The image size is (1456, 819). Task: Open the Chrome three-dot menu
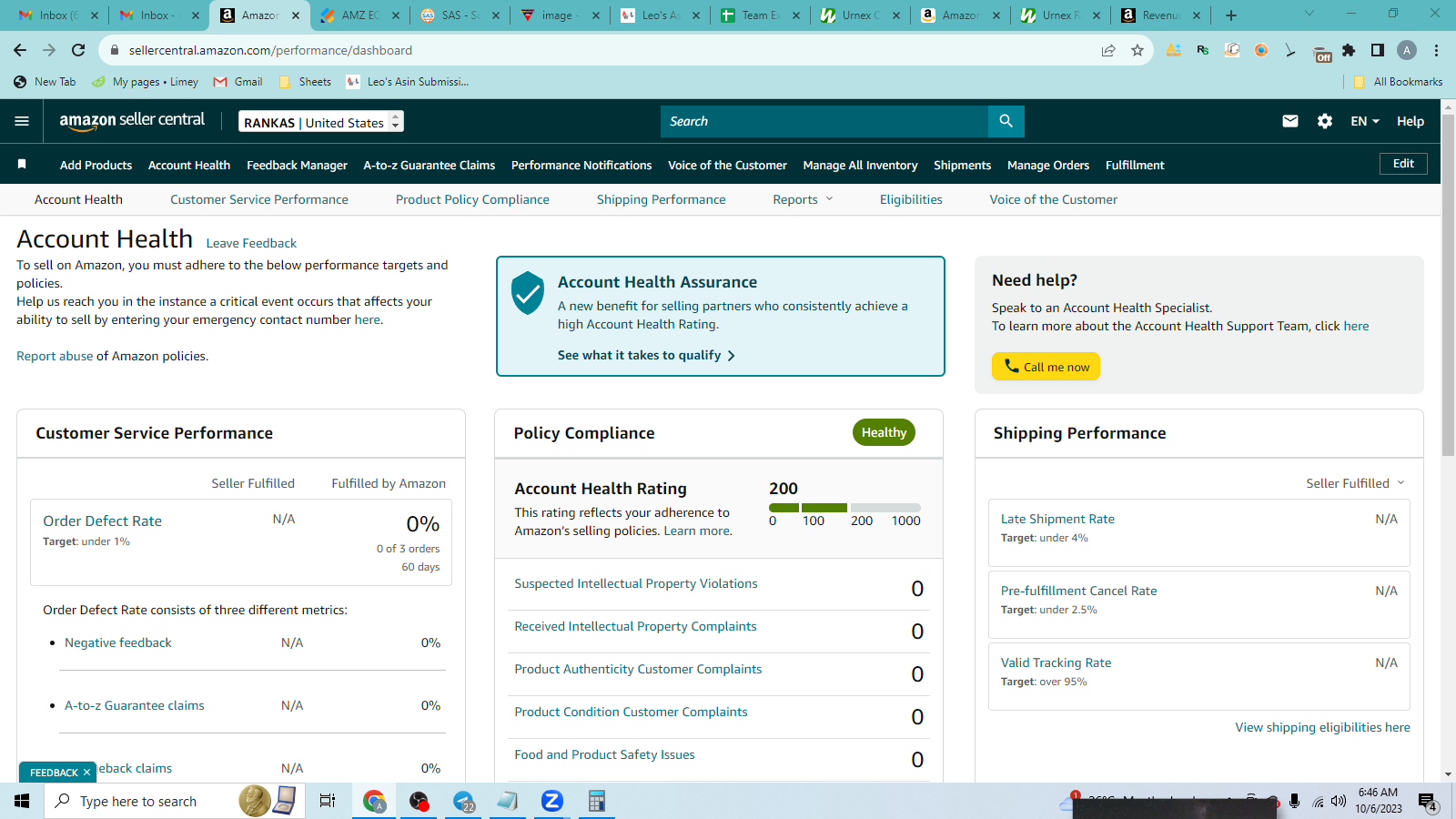click(x=1436, y=50)
